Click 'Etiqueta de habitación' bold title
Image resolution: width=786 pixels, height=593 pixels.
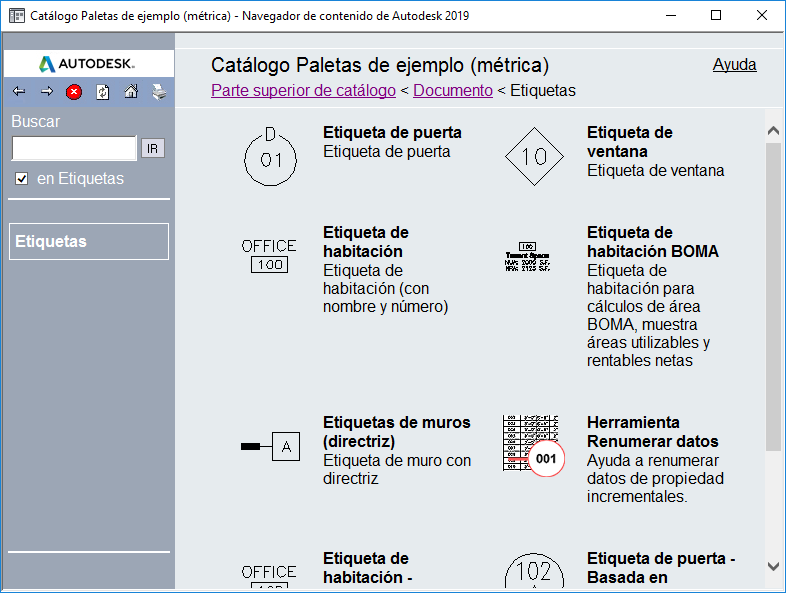(x=365, y=242)
